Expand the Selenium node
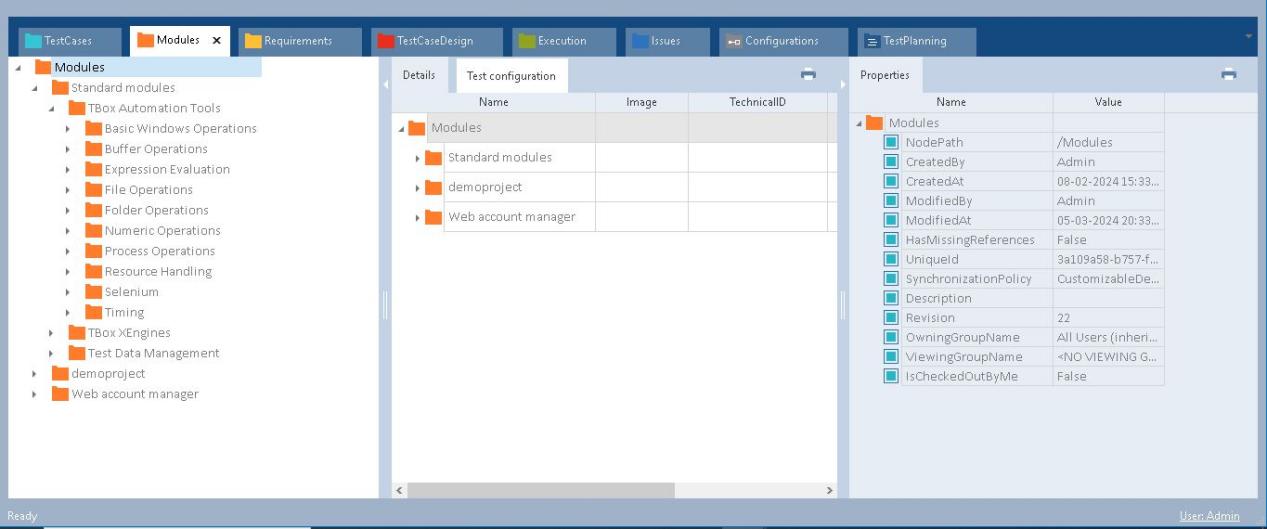This screenshot has width=1267, height=529. pos(68,292)
